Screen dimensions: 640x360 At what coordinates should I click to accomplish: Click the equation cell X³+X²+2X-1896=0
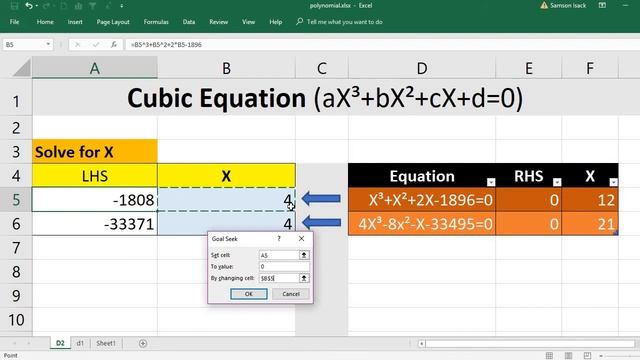point(422,200)
